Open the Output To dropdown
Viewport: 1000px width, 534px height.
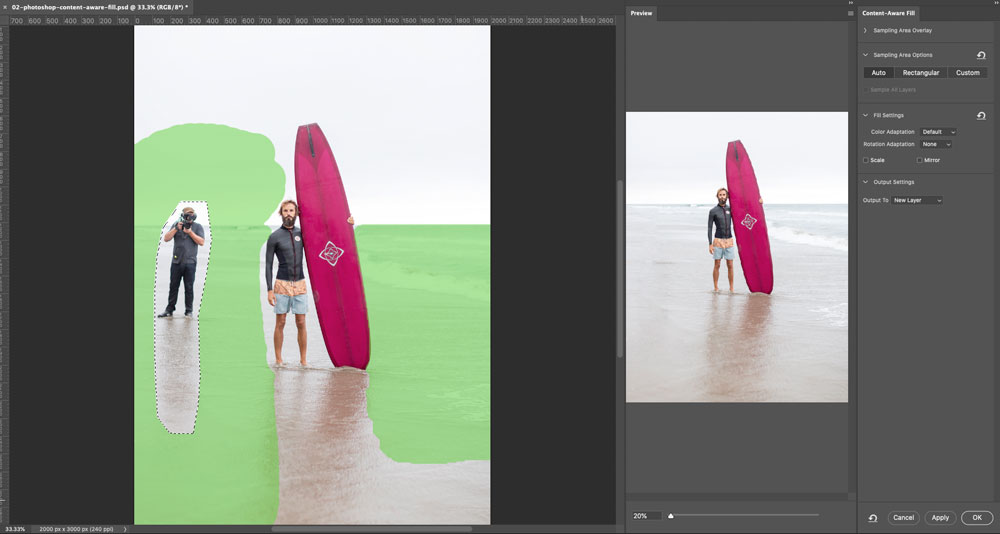point(918,201)
